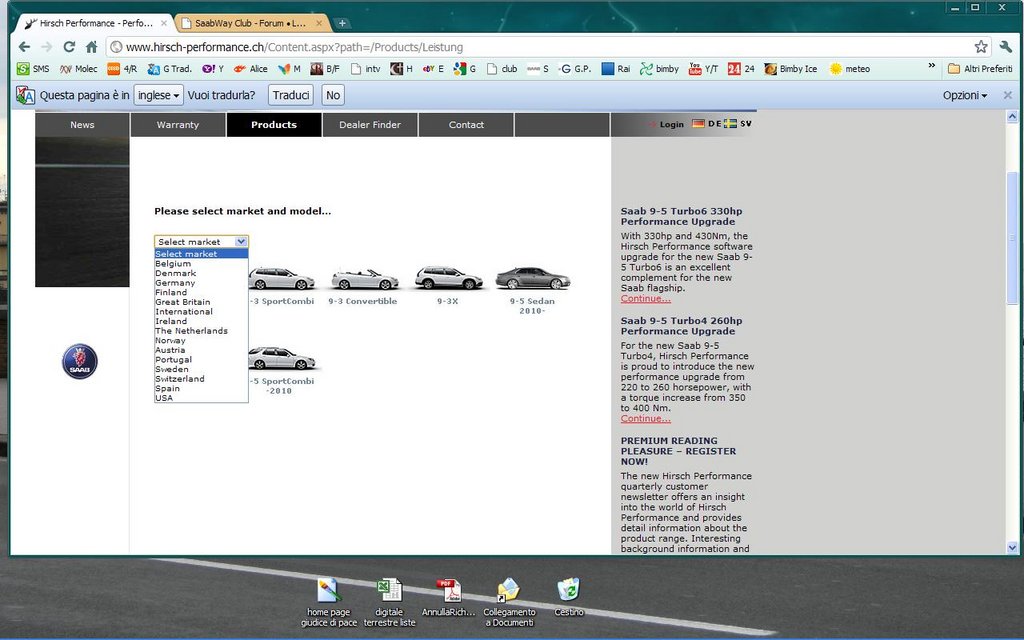Open the Saab logo badge

click(80, 361)
